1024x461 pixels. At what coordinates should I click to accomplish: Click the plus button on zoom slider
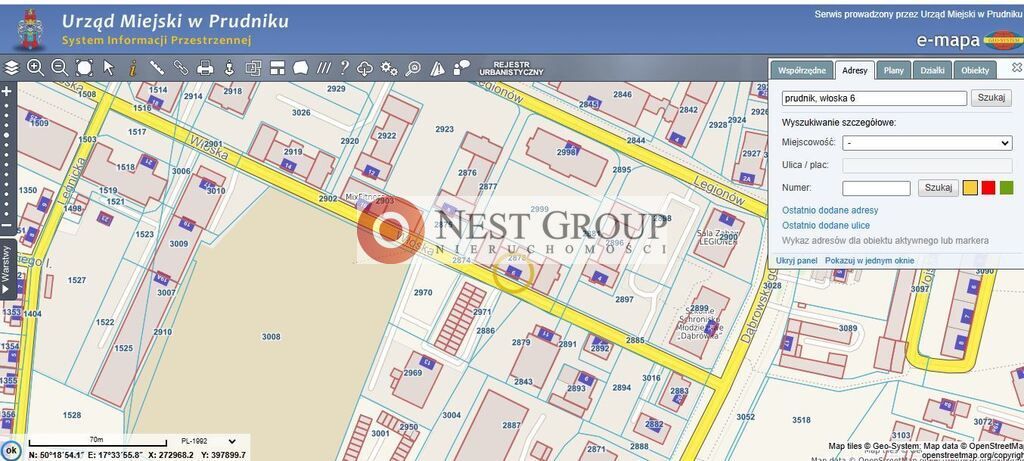(x=7, y=91)
